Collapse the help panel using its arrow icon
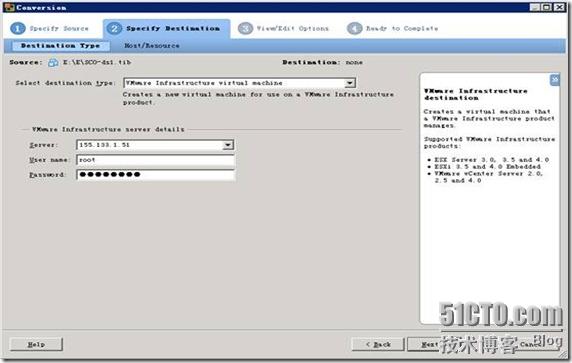Screen dimensions: 572x363 click(555, 80)
